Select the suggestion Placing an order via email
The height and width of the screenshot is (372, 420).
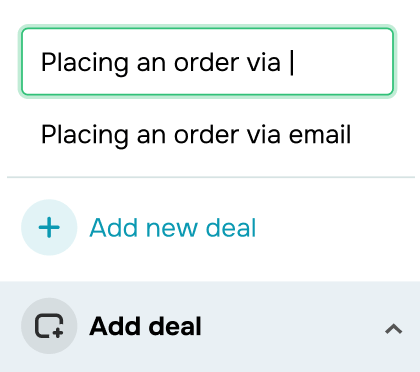196,135
